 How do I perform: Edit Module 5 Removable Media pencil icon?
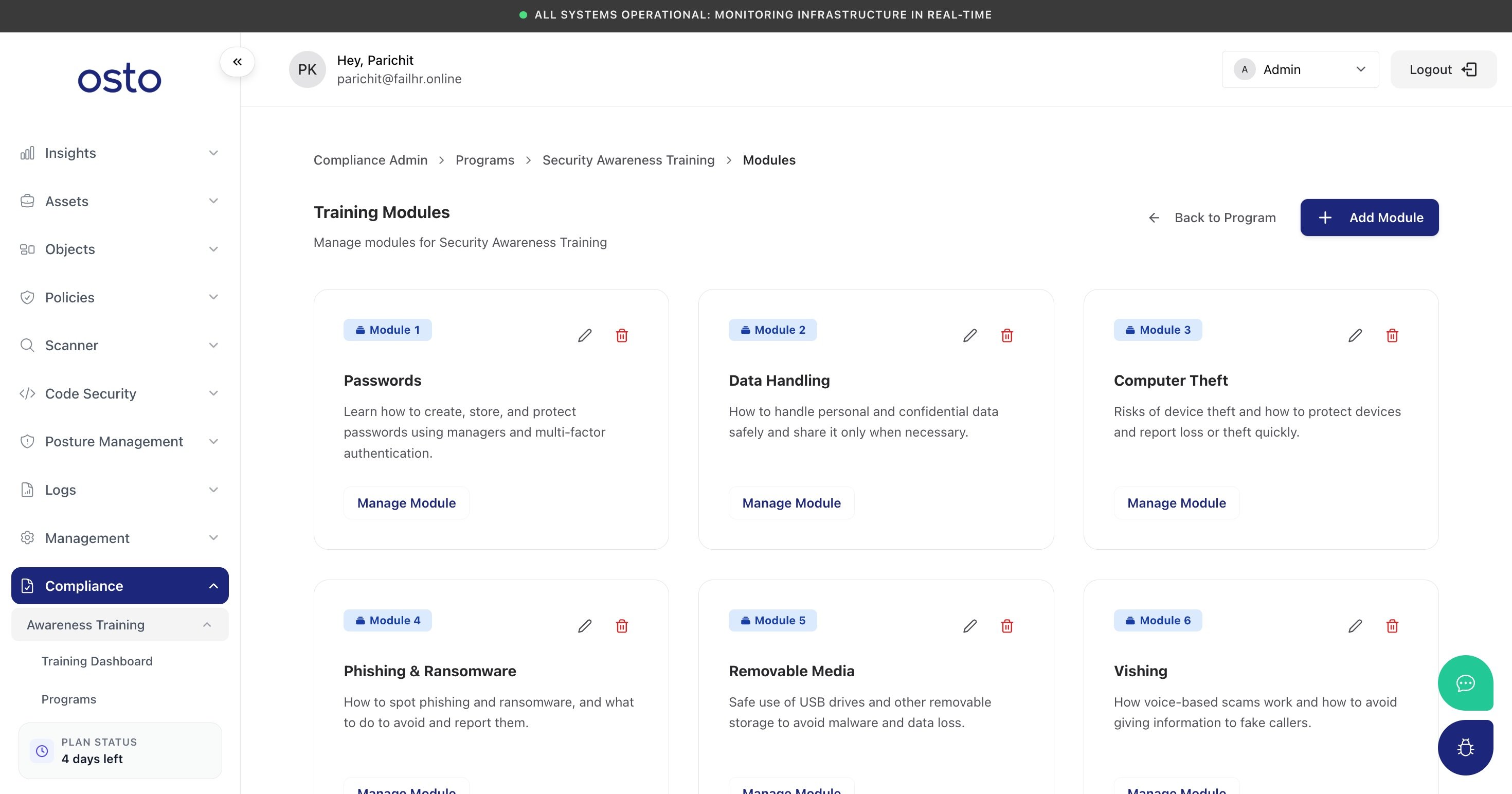point(969,626)
